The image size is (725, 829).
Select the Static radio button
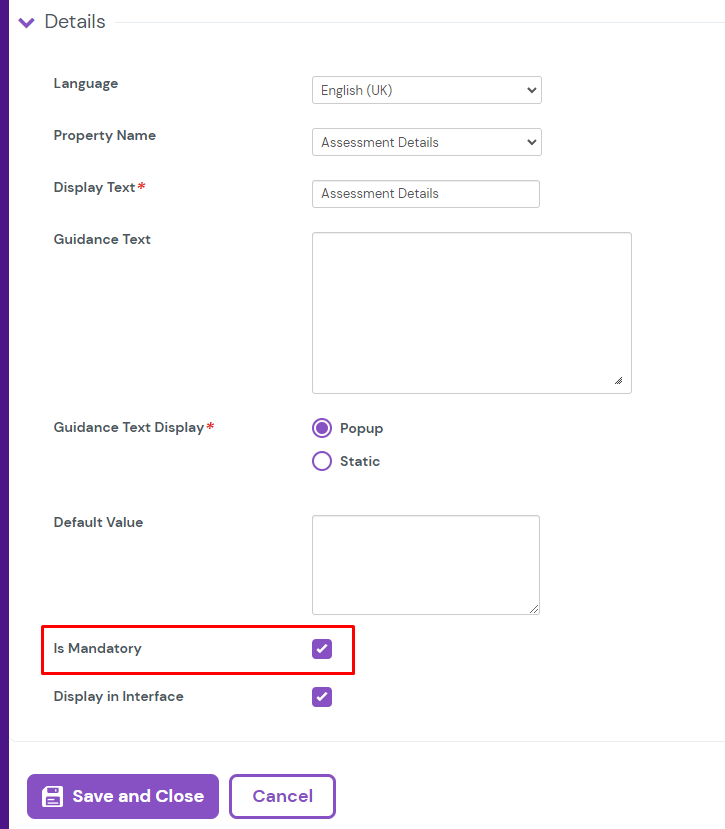321,461
